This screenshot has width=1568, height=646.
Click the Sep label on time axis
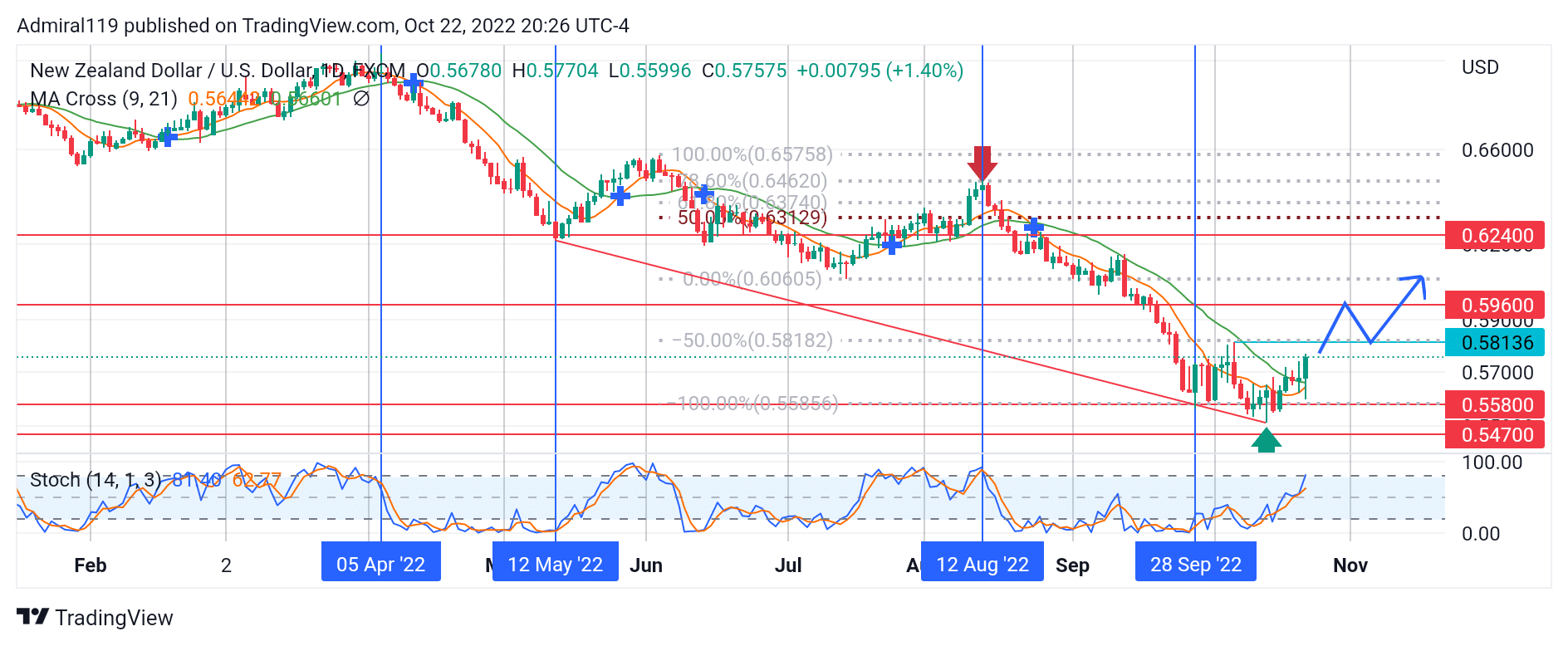[x=1072, y=565]
